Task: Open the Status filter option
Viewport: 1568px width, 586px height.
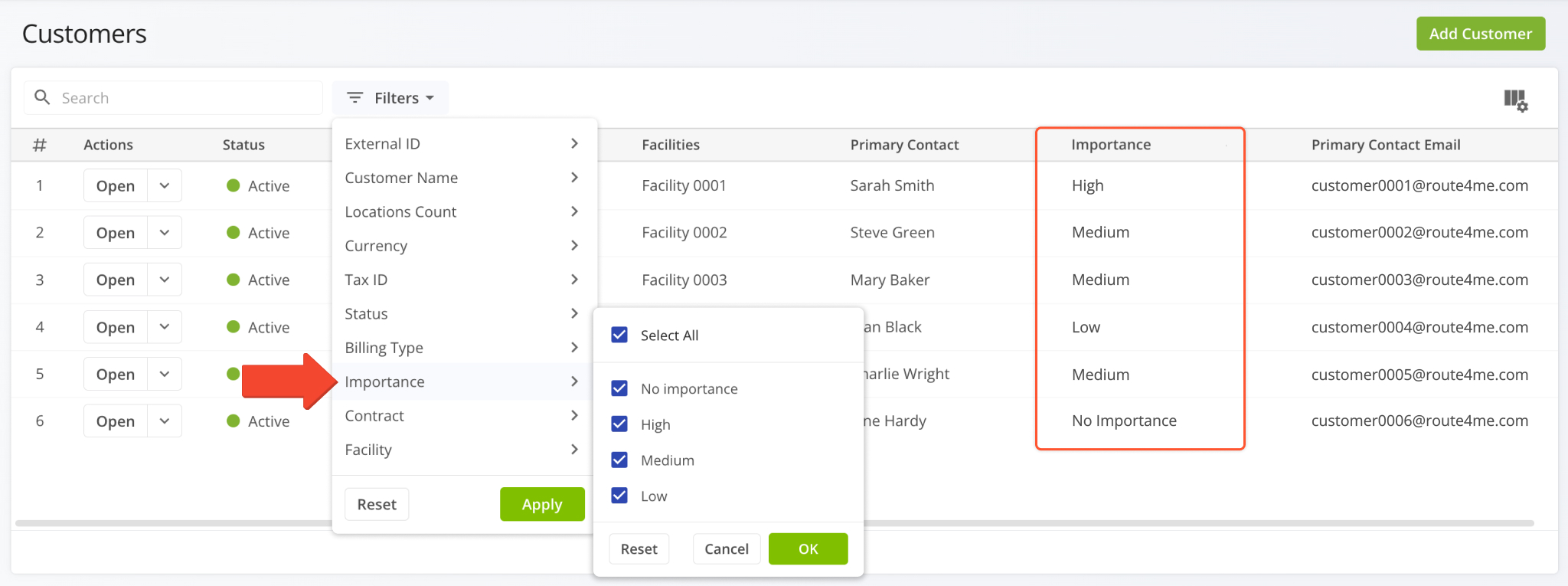Action: 464,313
